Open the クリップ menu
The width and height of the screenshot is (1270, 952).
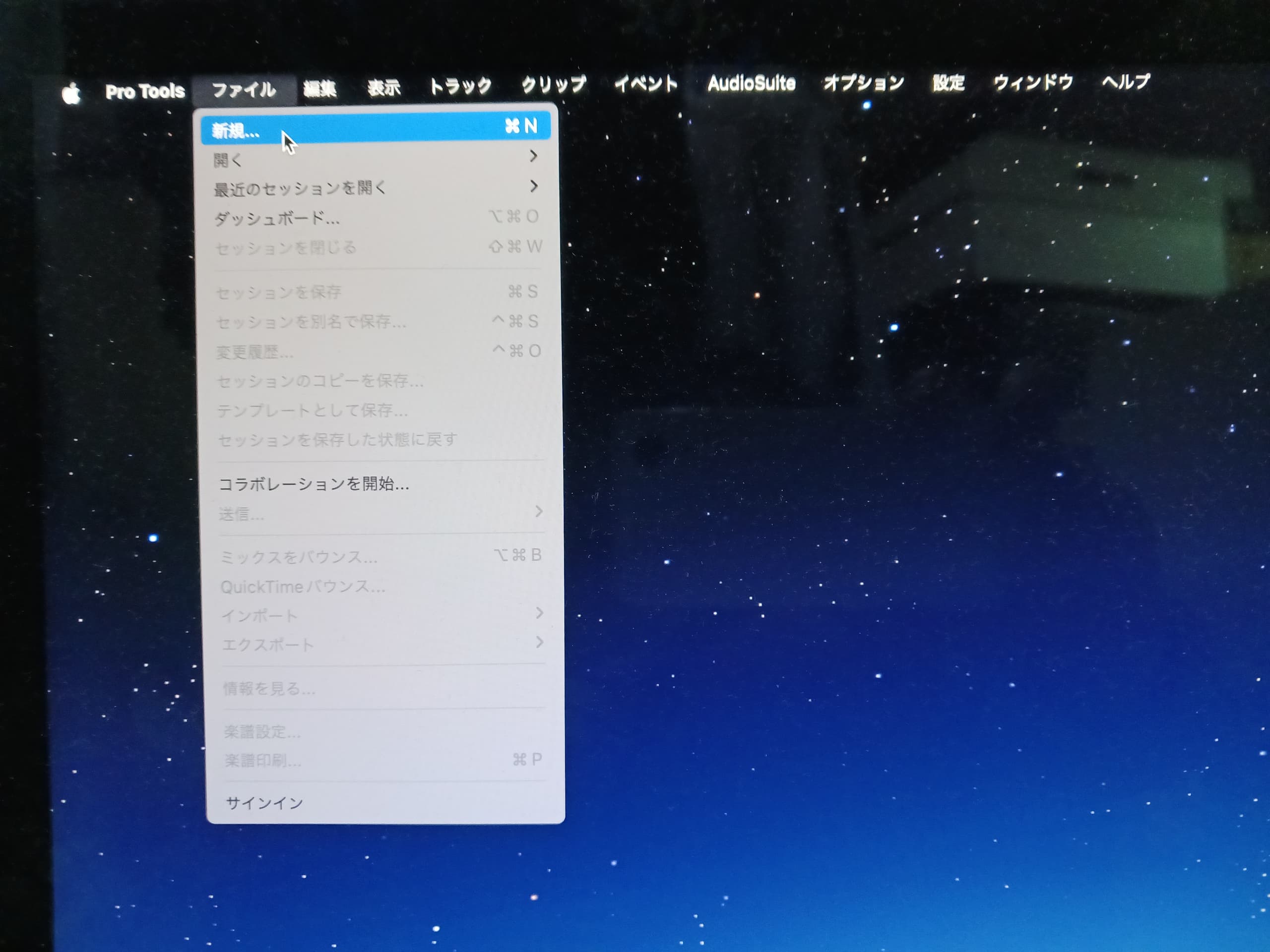click(554, 85)
